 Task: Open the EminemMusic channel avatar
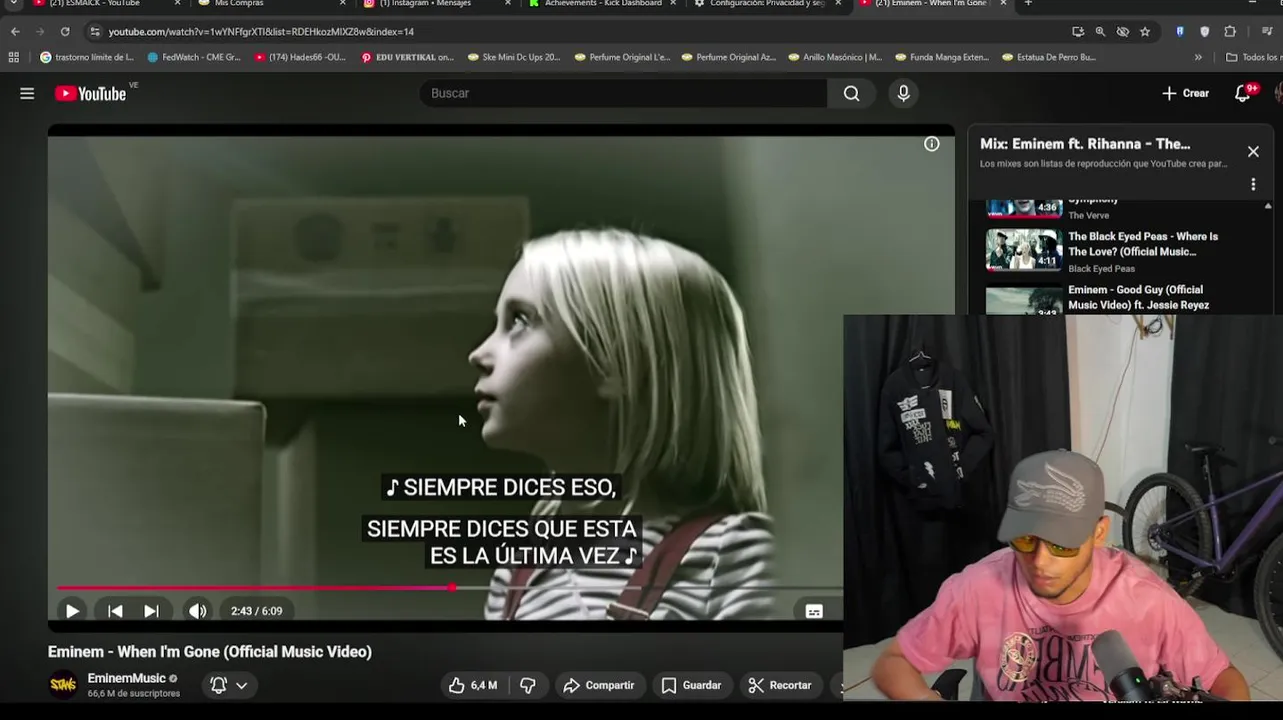click(x=63, y=685)
